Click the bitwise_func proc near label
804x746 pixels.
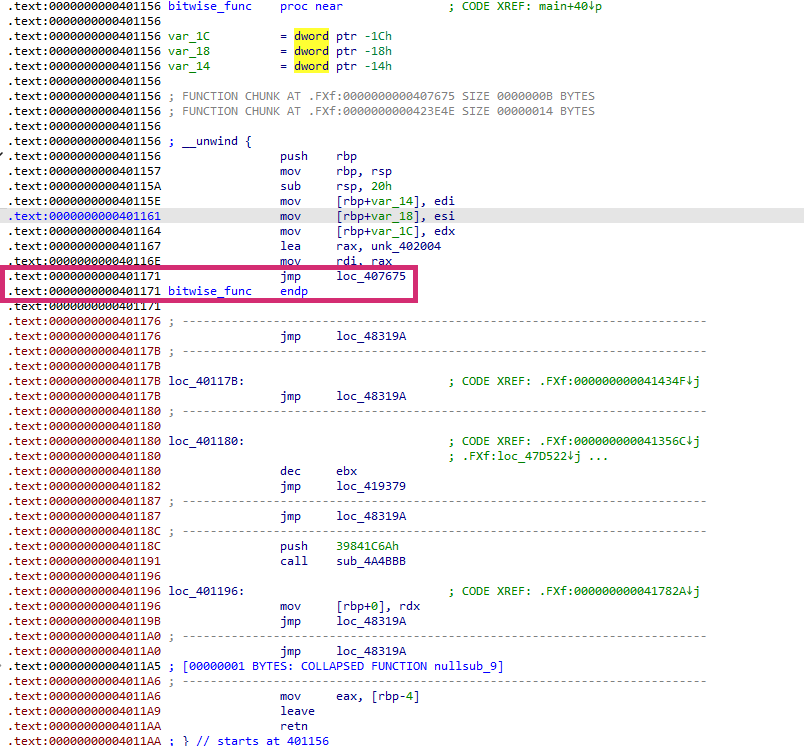point(255,7)
